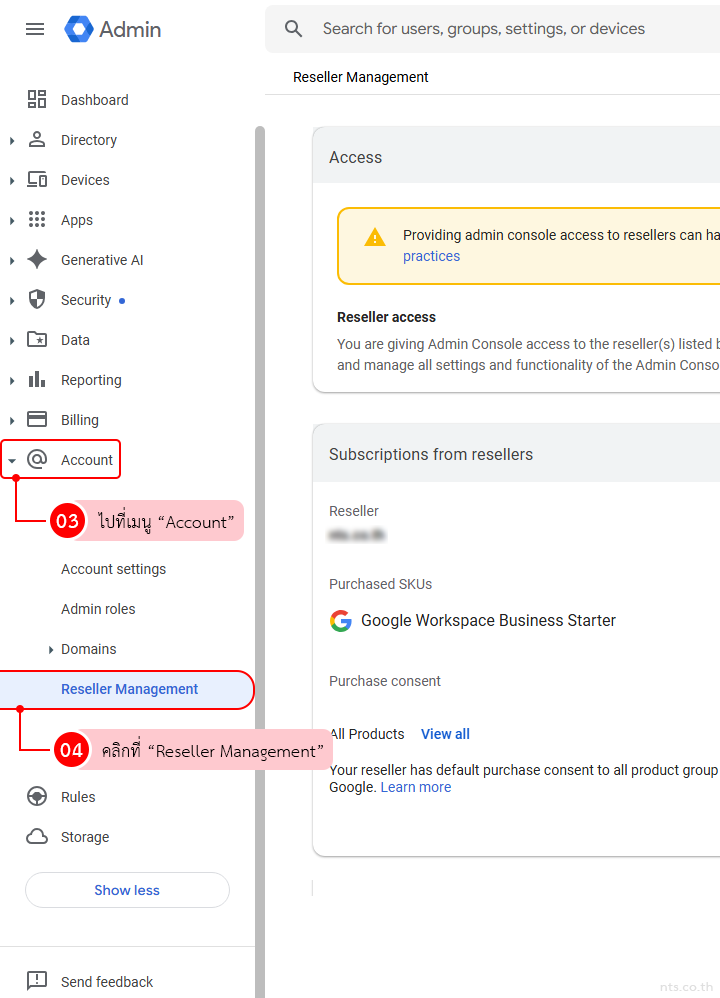
Task: Expand the Directory menu arrow
Action: click(x=12, y=141)
